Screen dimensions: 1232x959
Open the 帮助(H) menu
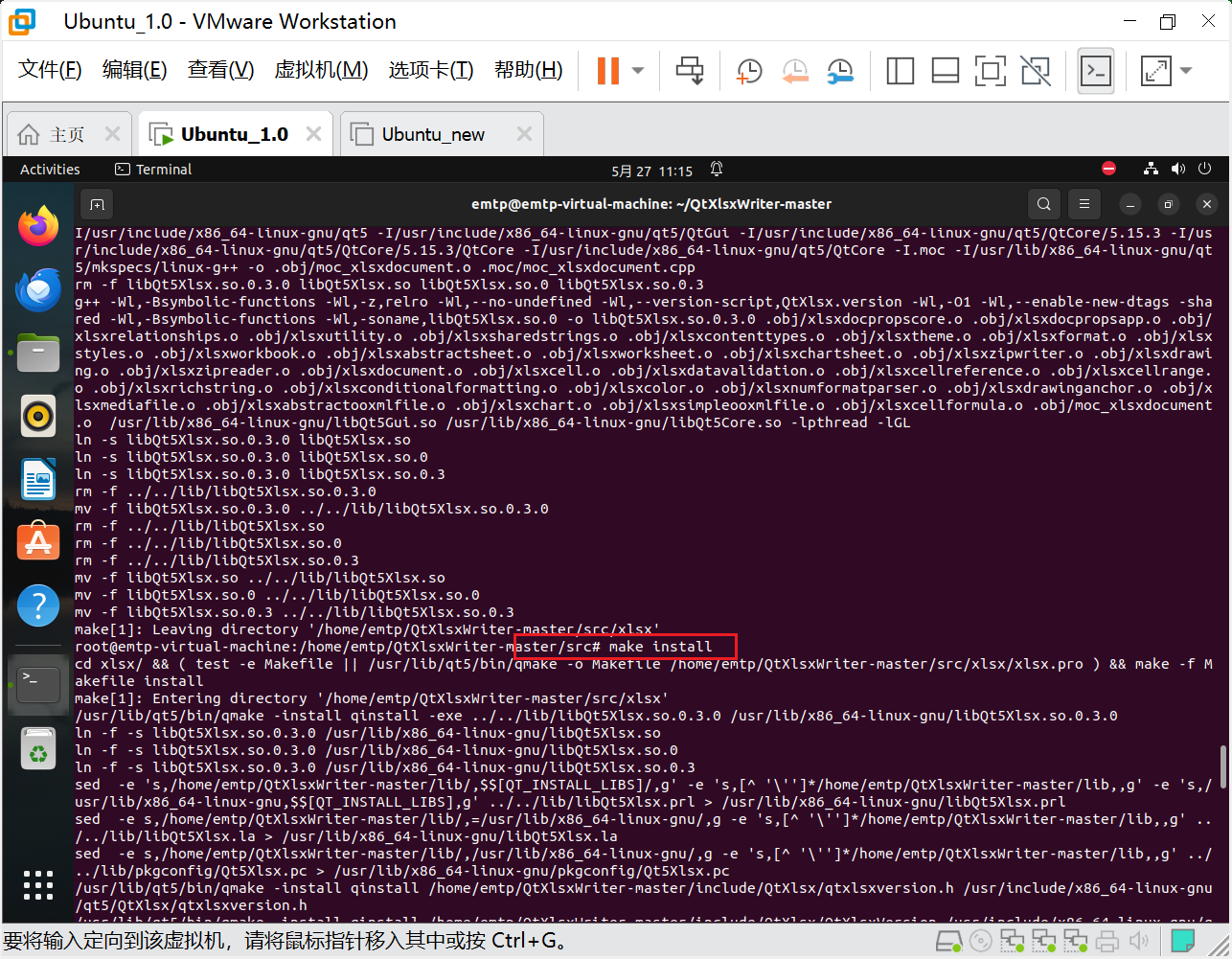[528, 70]
